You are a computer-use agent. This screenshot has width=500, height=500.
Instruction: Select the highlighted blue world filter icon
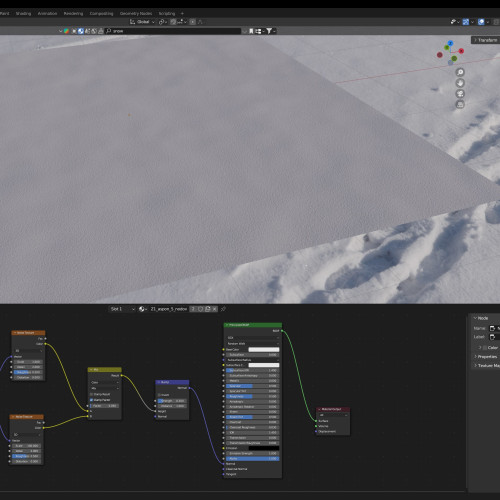tap(81, 31)
